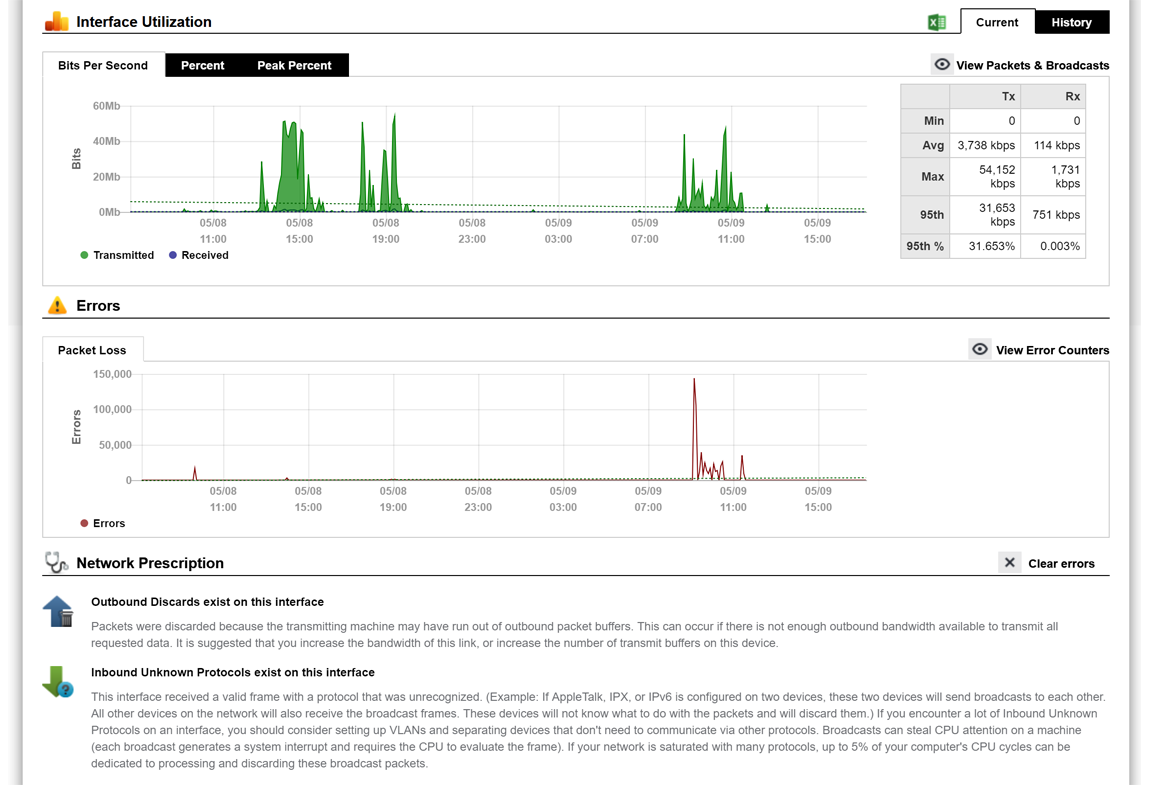Click the Network Prescription stethoscope icon
The height and width of the screenshot is (785, 1150).
(56, 563)
